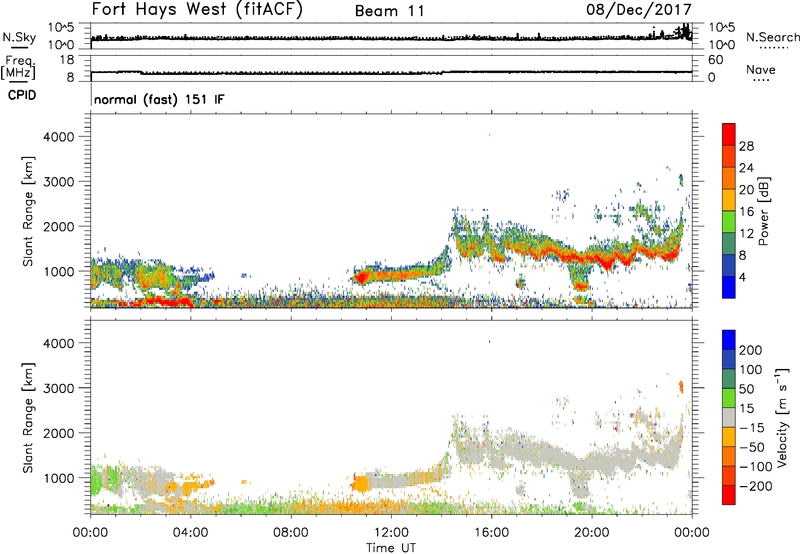
Task: Click the '28' power colorbar value
Action: pyautogui.click(x=746, y=146)
